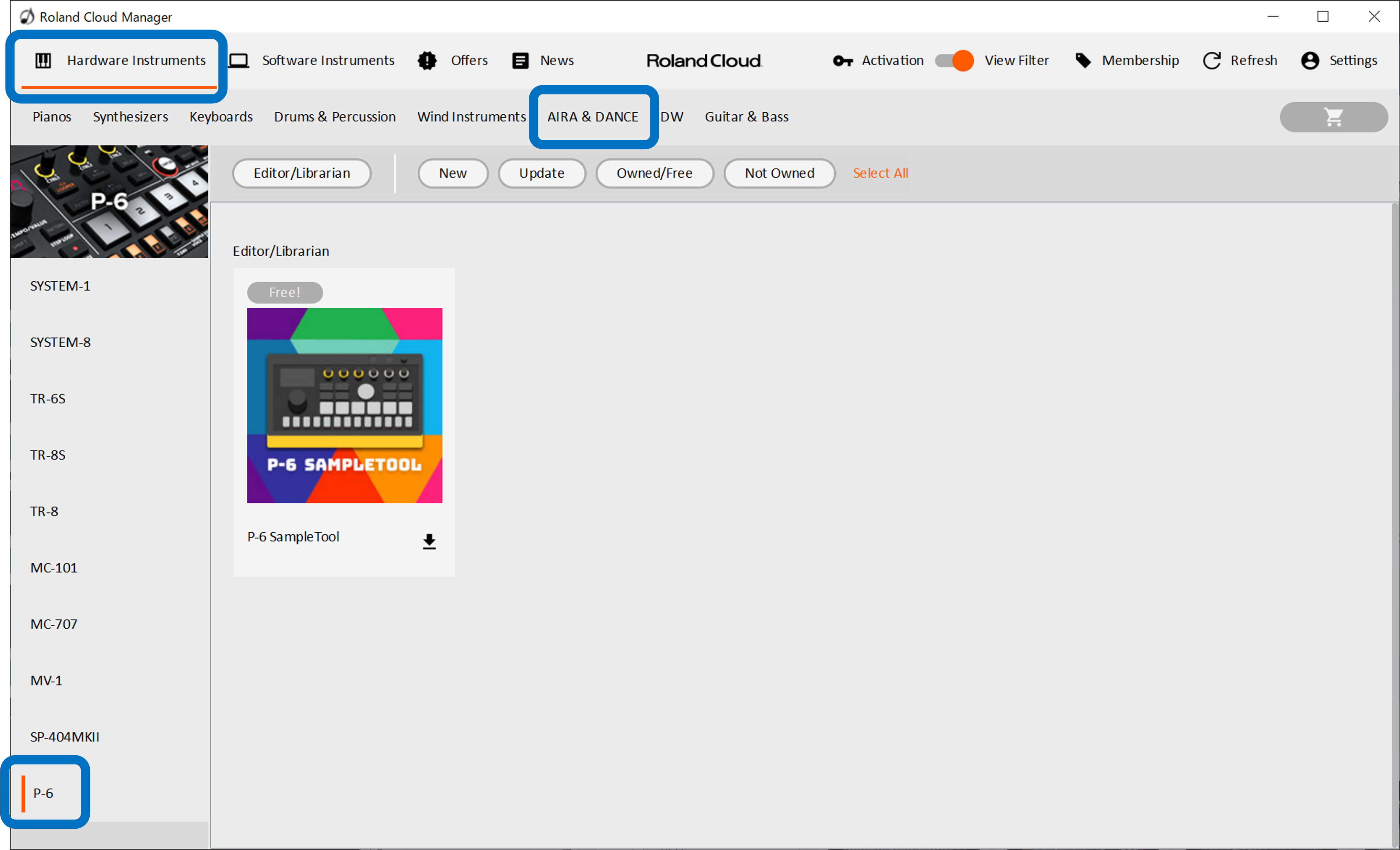1400x850 pixels.
Task: Click the Refresh circular arrow icon
Action: click(x=1211, y=61)
